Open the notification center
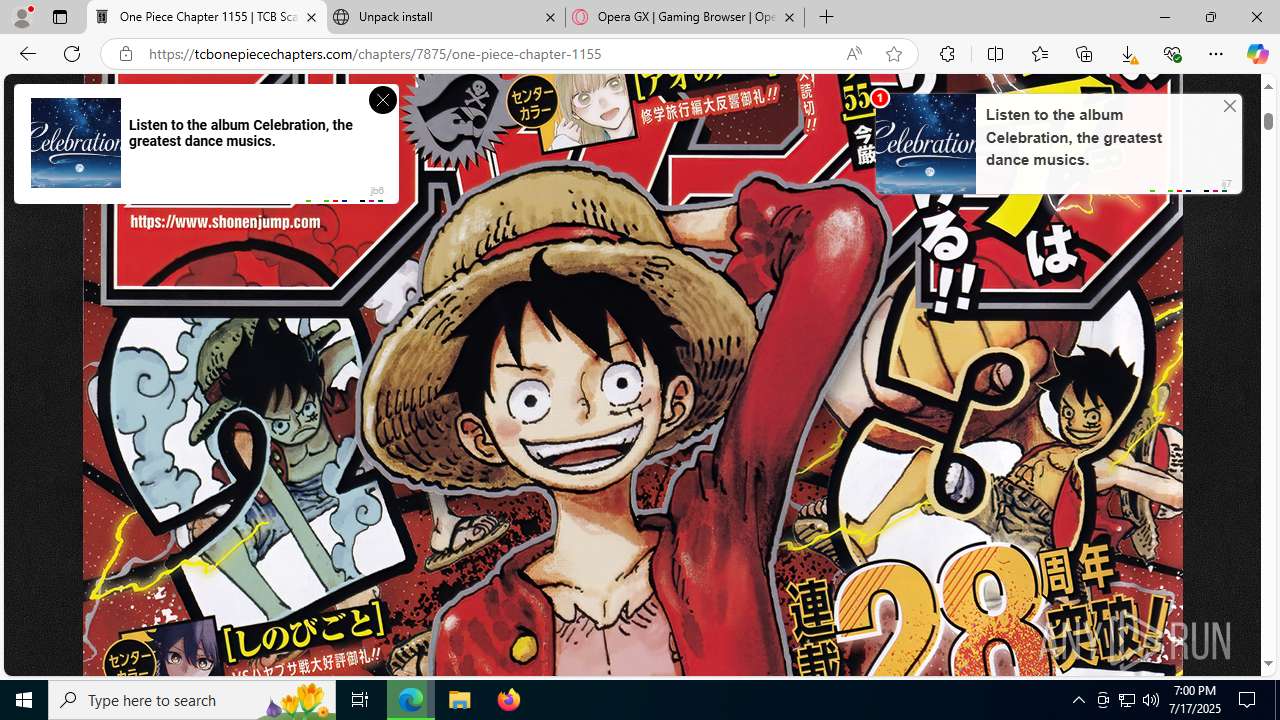 tap(1247, 700)
